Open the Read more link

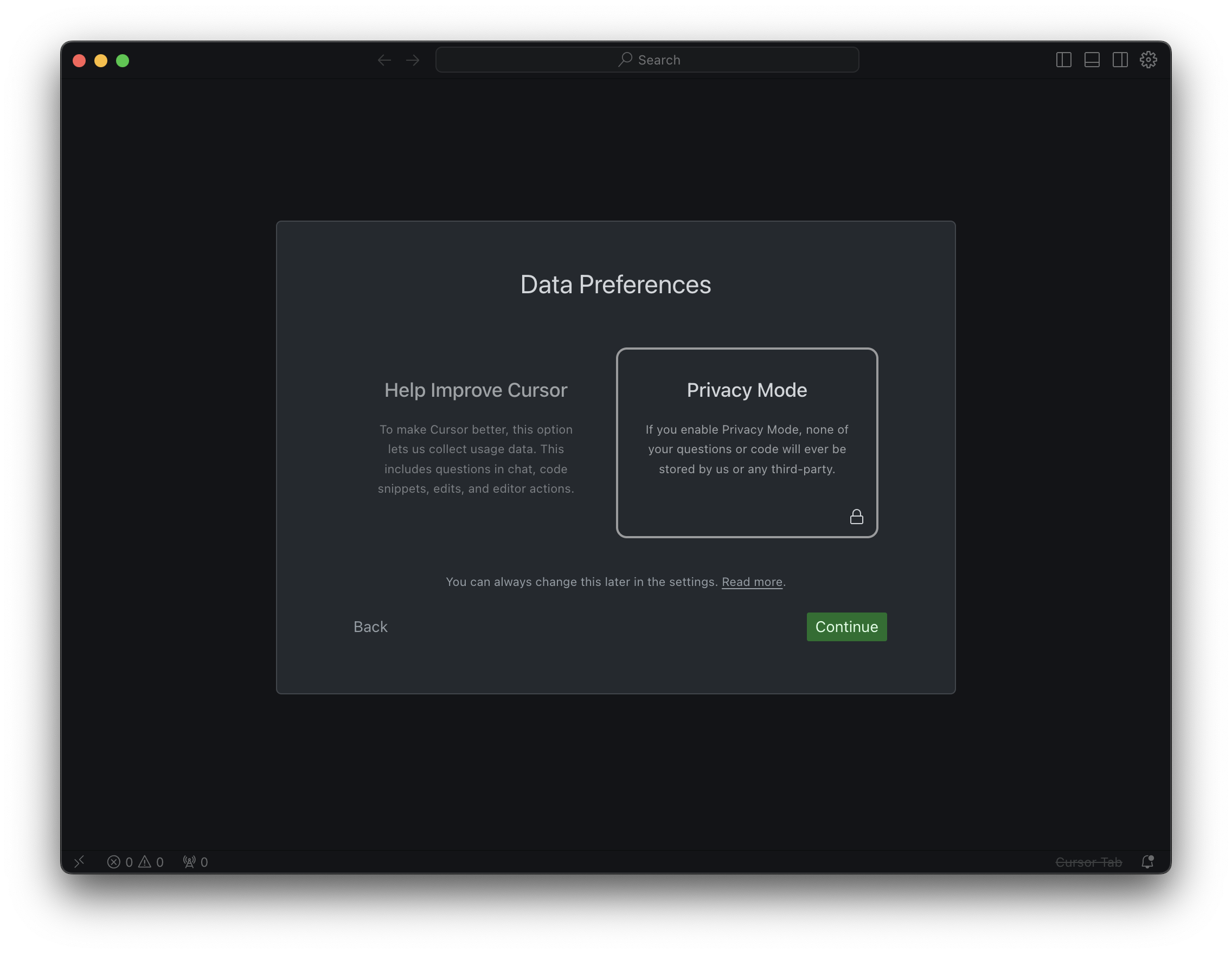tap(752, 581)
